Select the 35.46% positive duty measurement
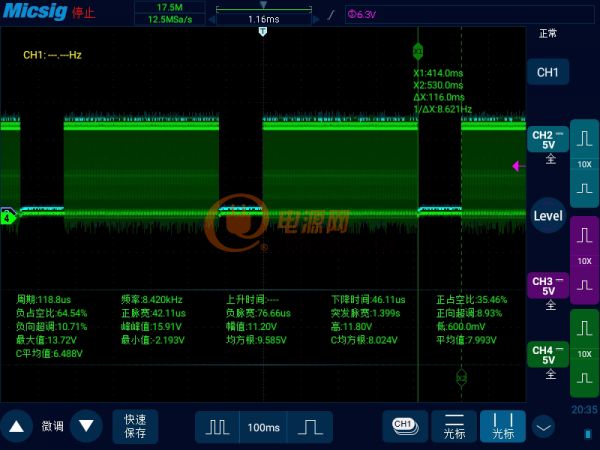This screenshot has width=600, height=450. [x=472, y=300]
